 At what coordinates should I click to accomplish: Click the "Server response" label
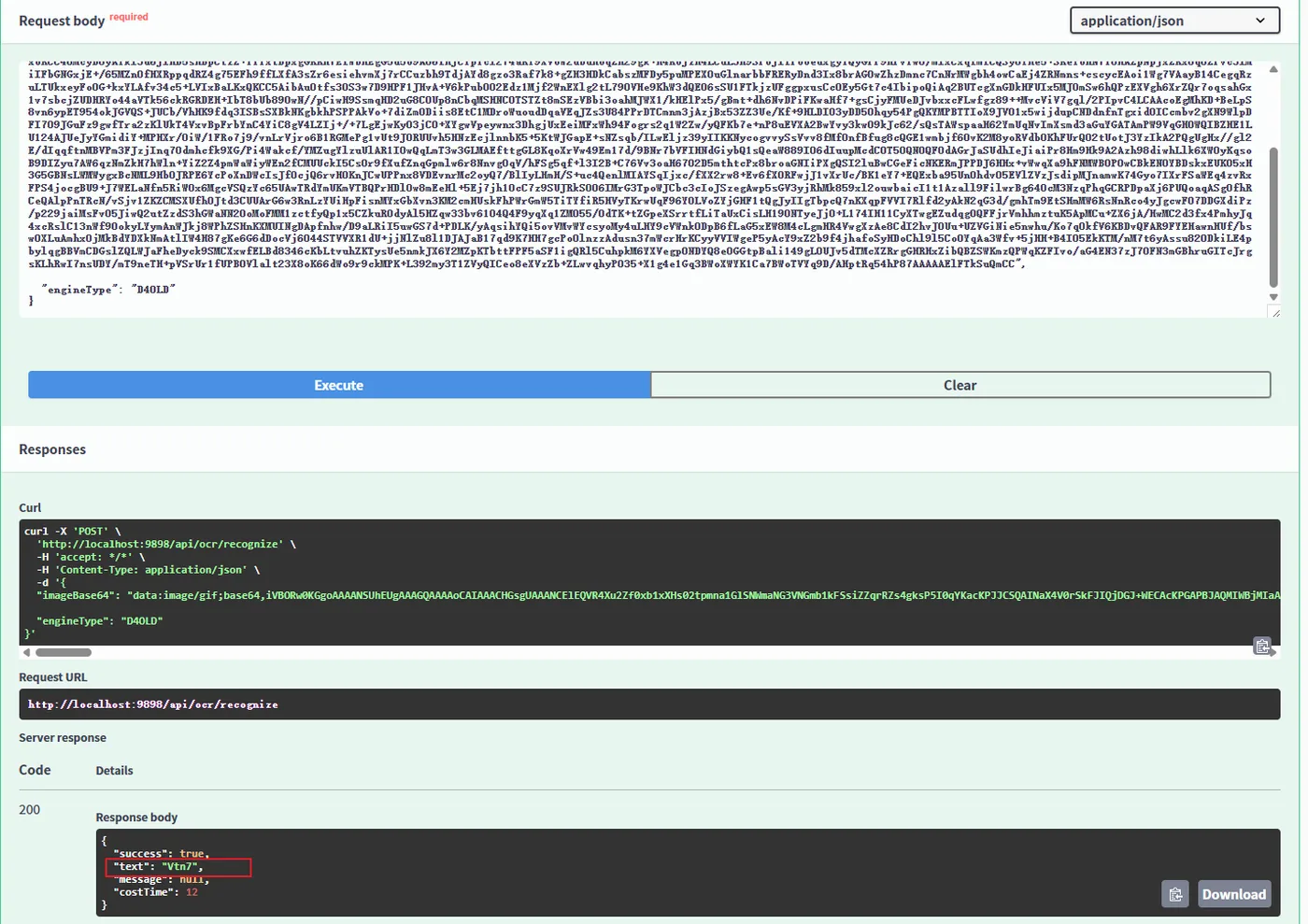coord(63,738)
